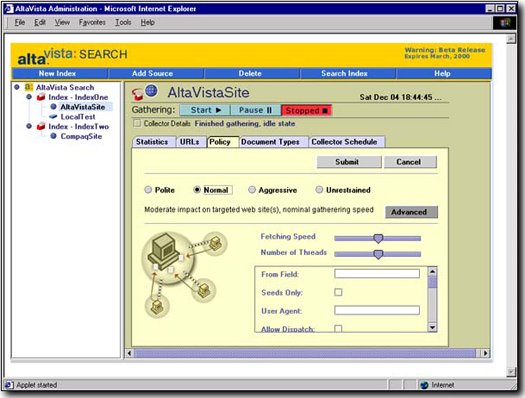Image resolution: width=525 pixels, height=398 pixels.
Task: Switch to the Statistics tab
Action: click(154, 142)
